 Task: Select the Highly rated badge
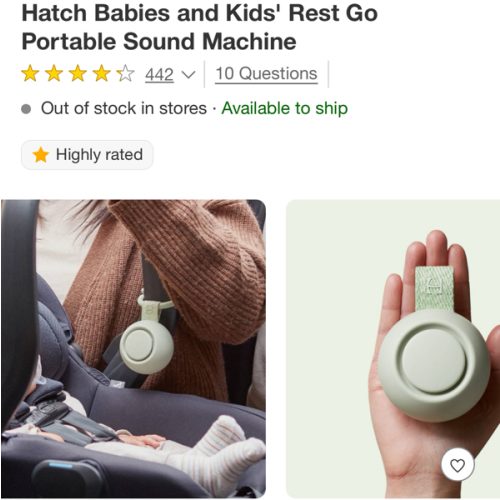(87, 155)
